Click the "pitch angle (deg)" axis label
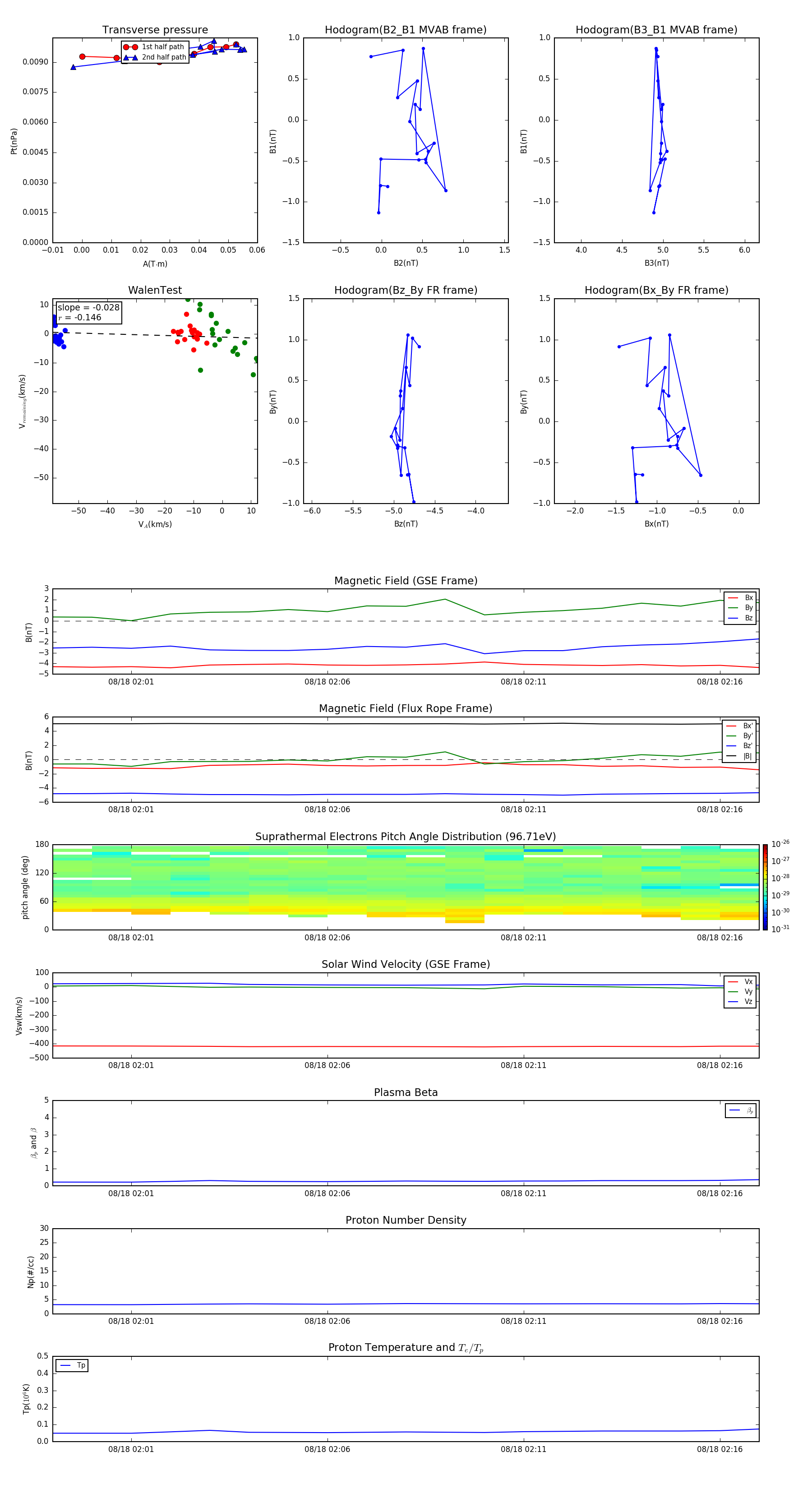This screenshot has width=812, height=1489. (25, 887)
